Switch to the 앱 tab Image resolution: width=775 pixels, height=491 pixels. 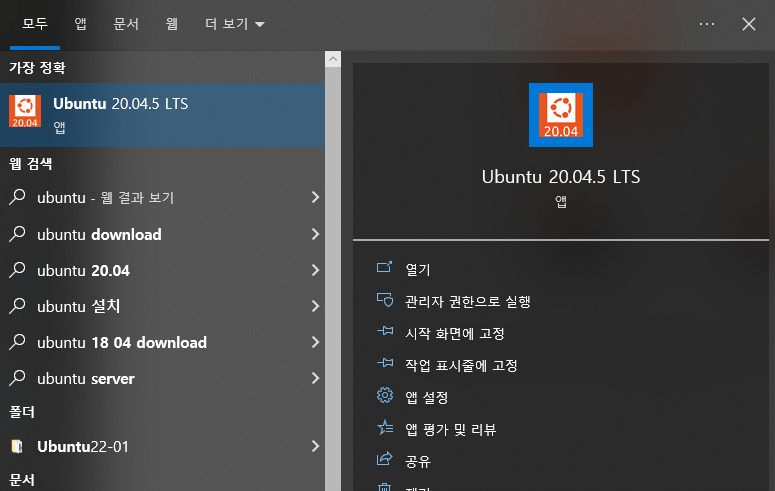81,24
